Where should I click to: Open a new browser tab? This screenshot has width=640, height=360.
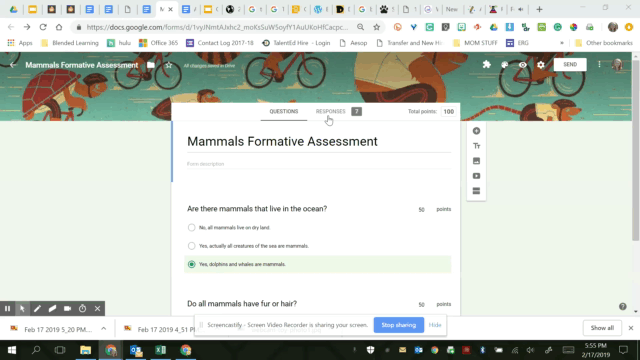pyautogui.click(x=539, y=9)
